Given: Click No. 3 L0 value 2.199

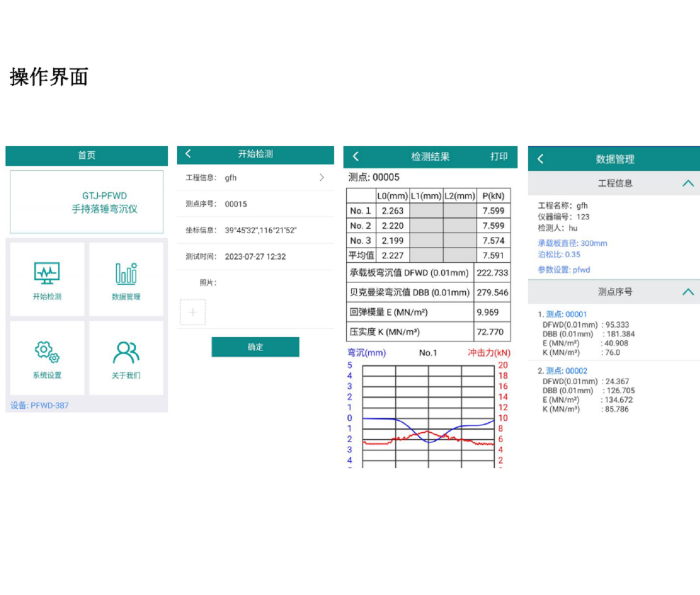Looking at the screenshot, I should tap(392, 241).
